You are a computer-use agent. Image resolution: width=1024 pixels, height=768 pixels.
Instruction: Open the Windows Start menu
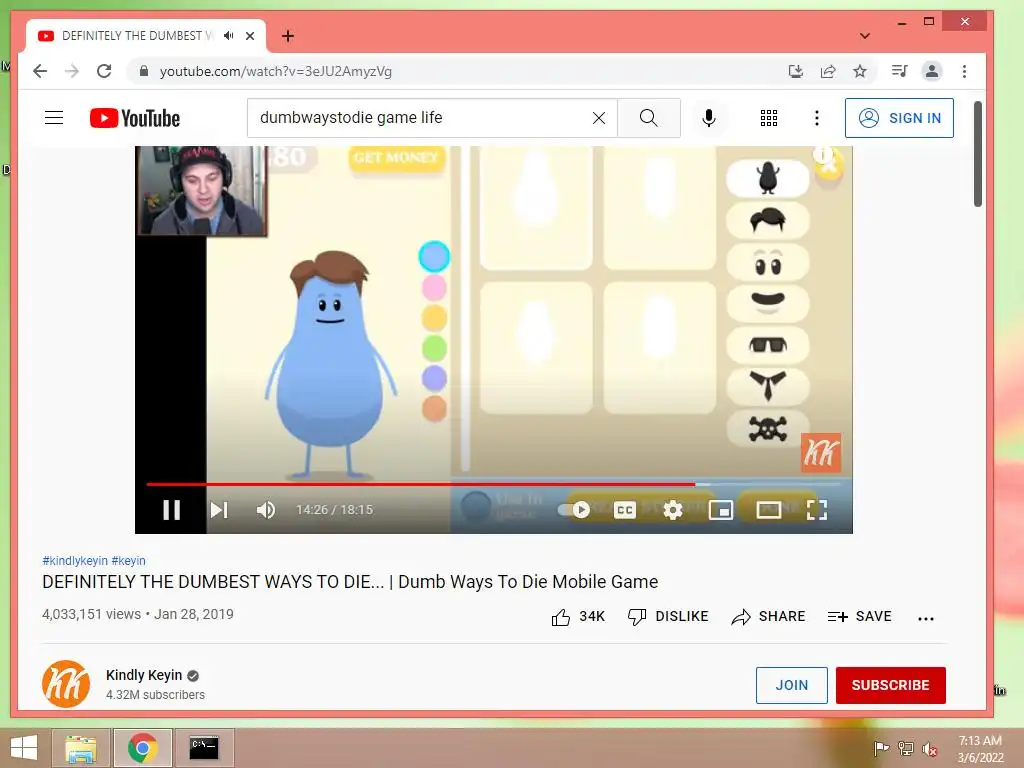pyautogui.click(x=24, y=748)
